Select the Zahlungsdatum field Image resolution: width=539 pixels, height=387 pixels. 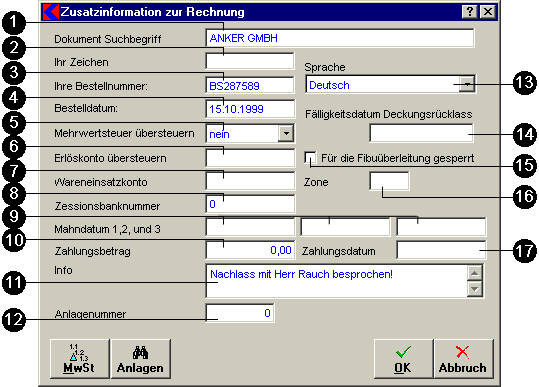tap(441, 250)
